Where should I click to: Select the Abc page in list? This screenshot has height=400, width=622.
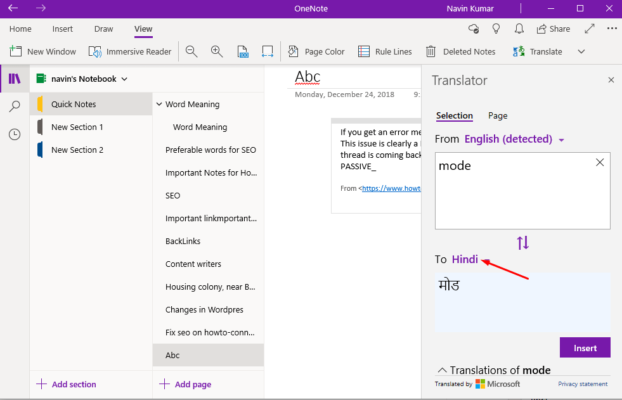[x=208, y=355]
